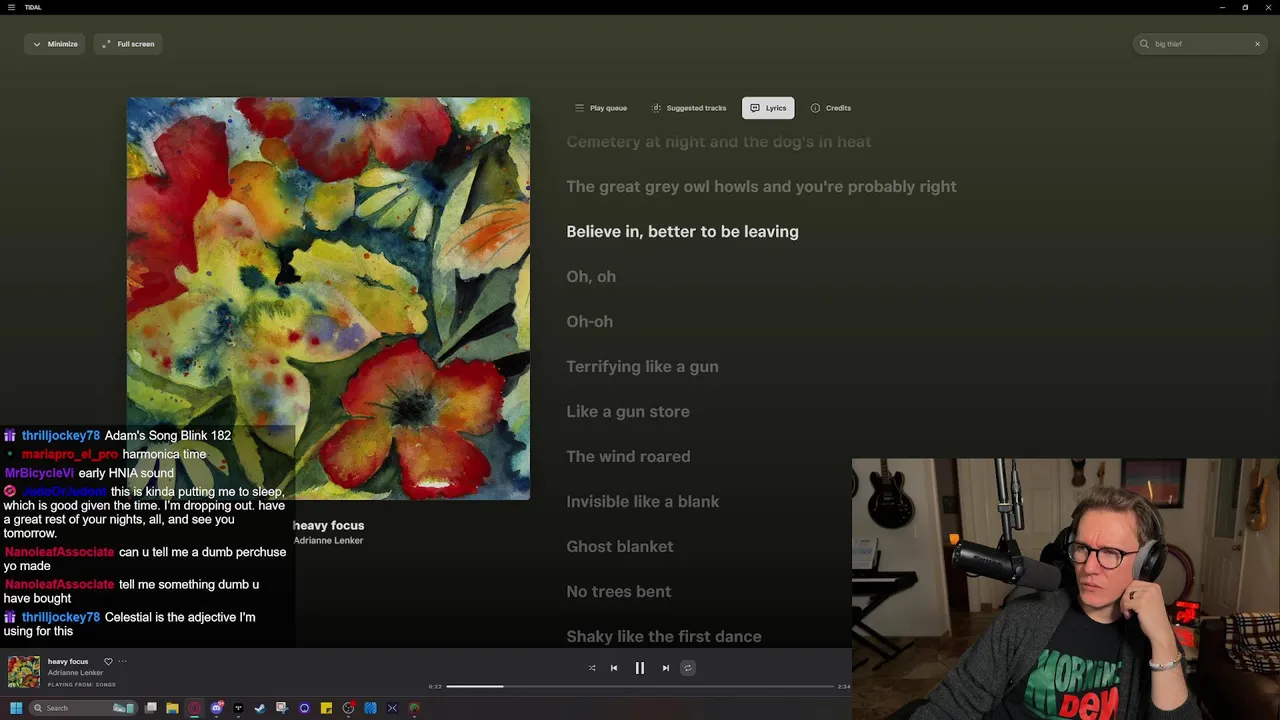Jump to lyric Believe in, better to be leaving
The width and height of the screenshot is (1280, 720).
tap(682, 232)
